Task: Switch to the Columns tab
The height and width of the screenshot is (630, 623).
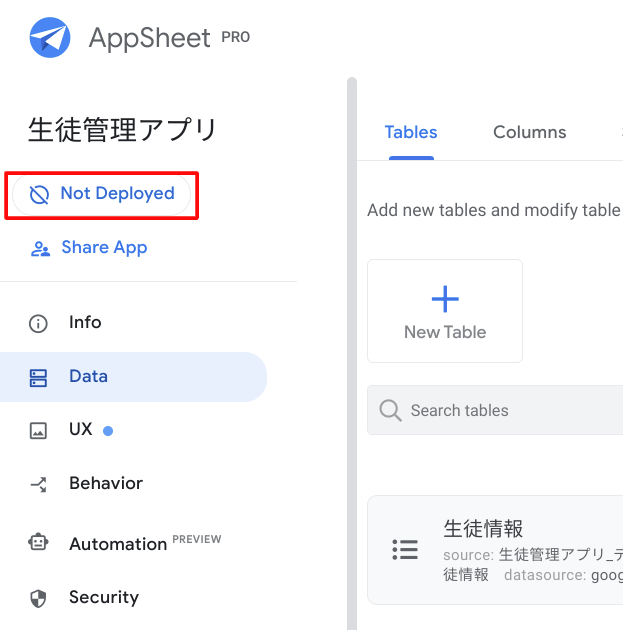Action: point(529,132)
